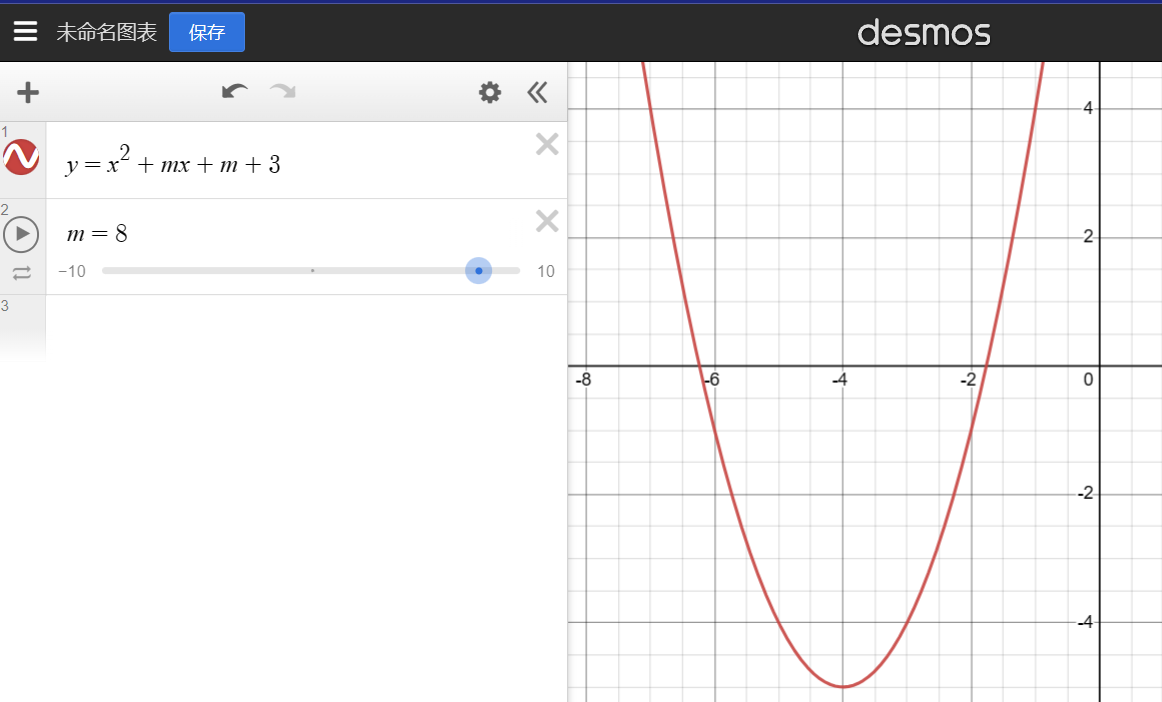Open the hamburger menu

(25, 31)
